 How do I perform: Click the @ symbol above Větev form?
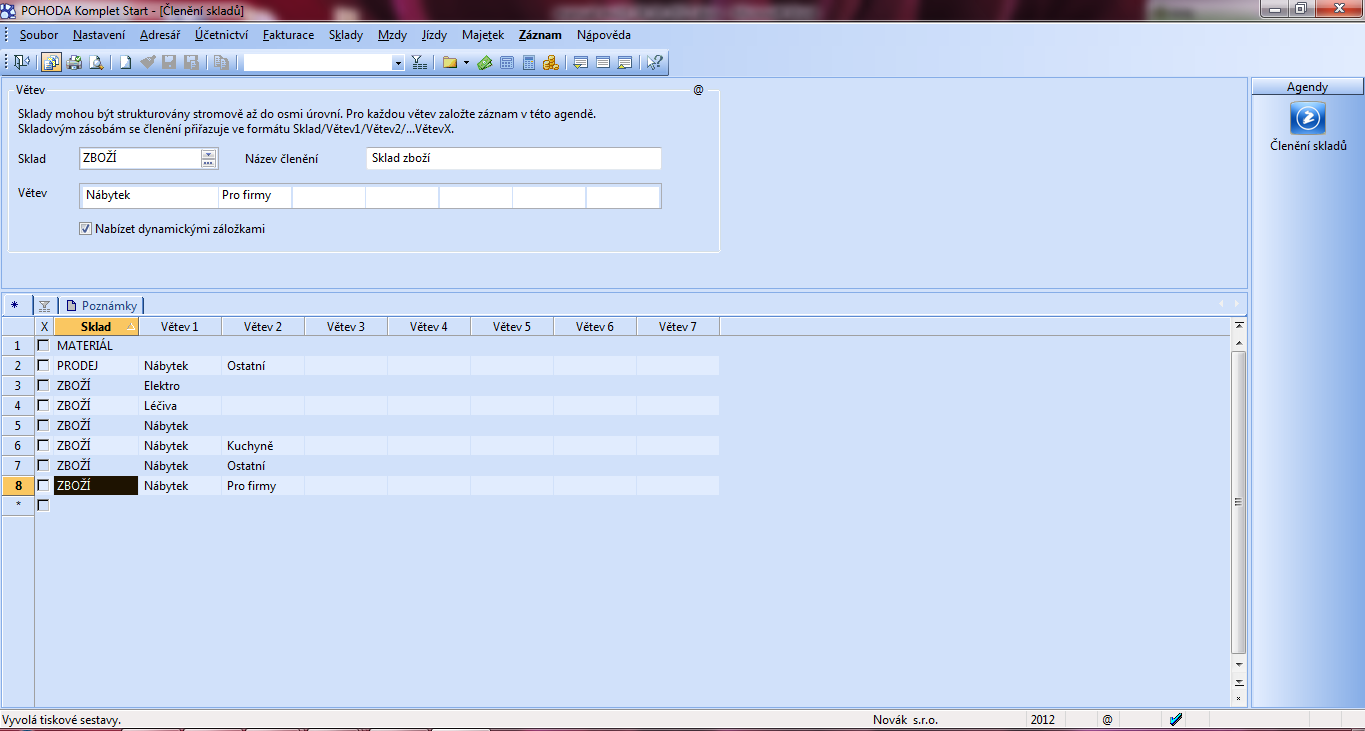[698, 90]
